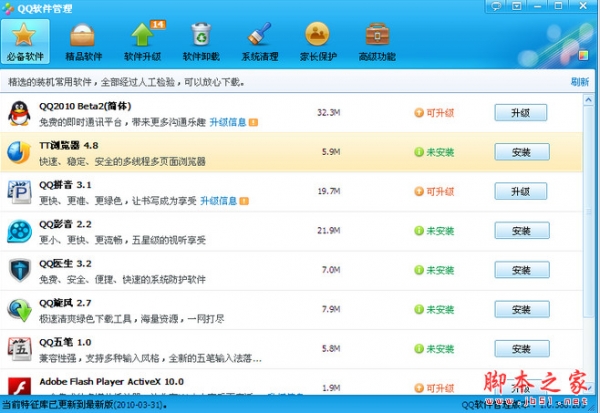Image resolution: width=600 pixels, height=413 pixels.
Task: Upgrade QQ2010 Beta2 with 升级 button
Action: (521, 113)
